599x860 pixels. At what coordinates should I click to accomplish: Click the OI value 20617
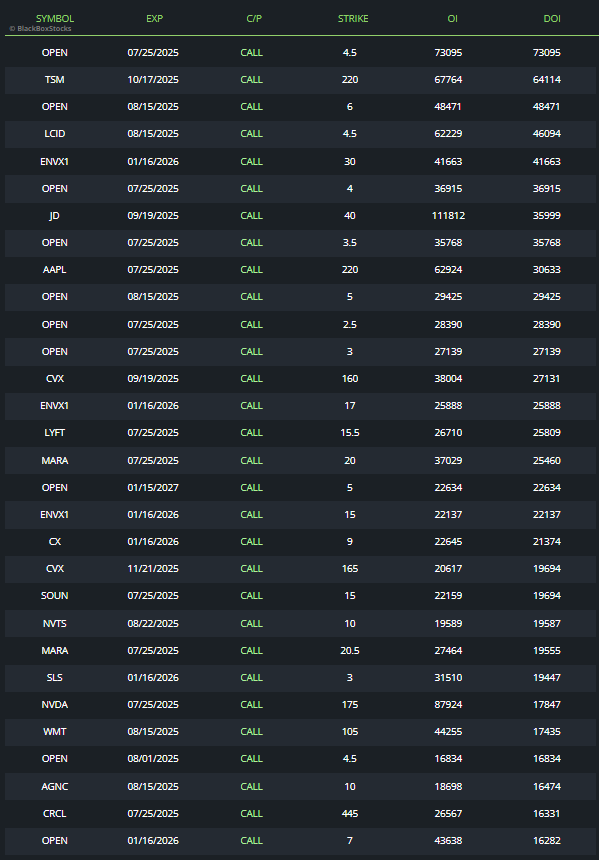coord(449,569)
